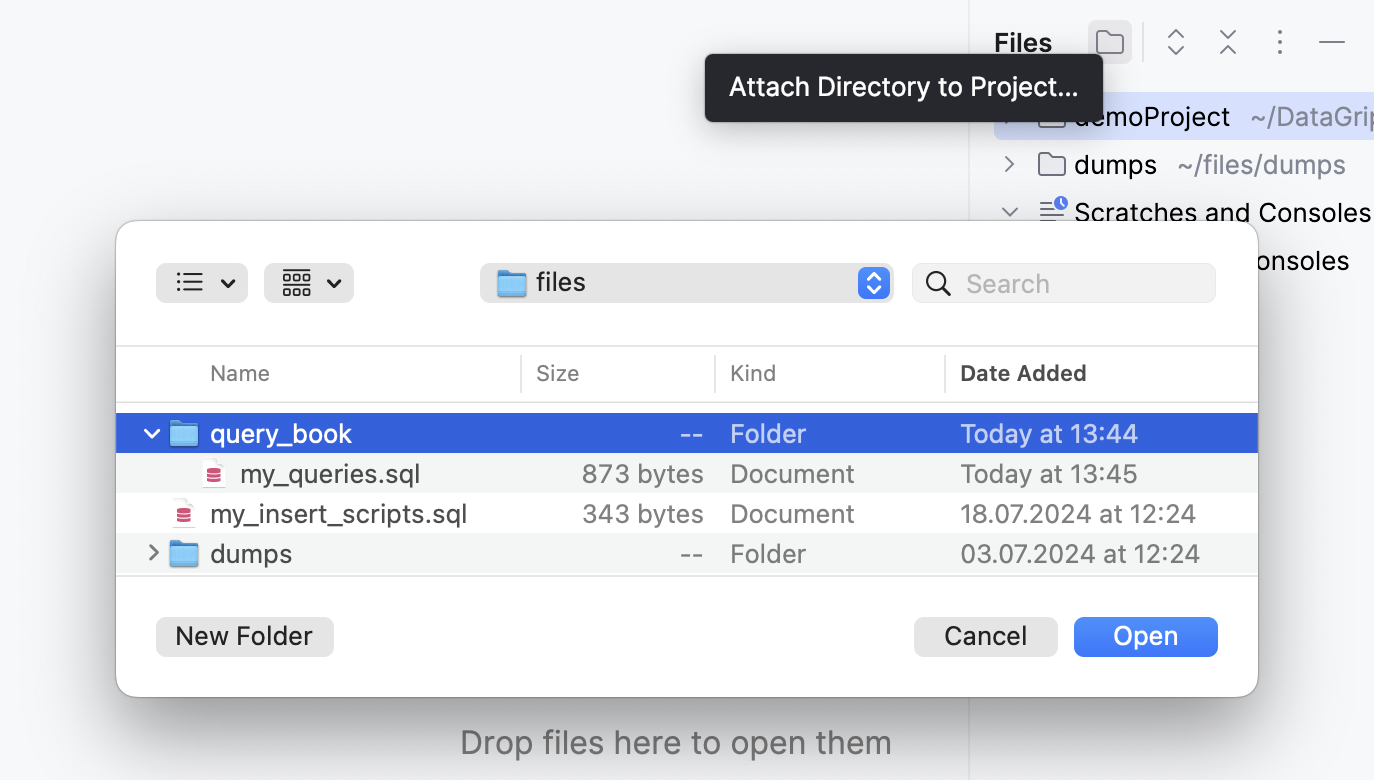Click the demoProject folder icon

[x=1051, y=116]
